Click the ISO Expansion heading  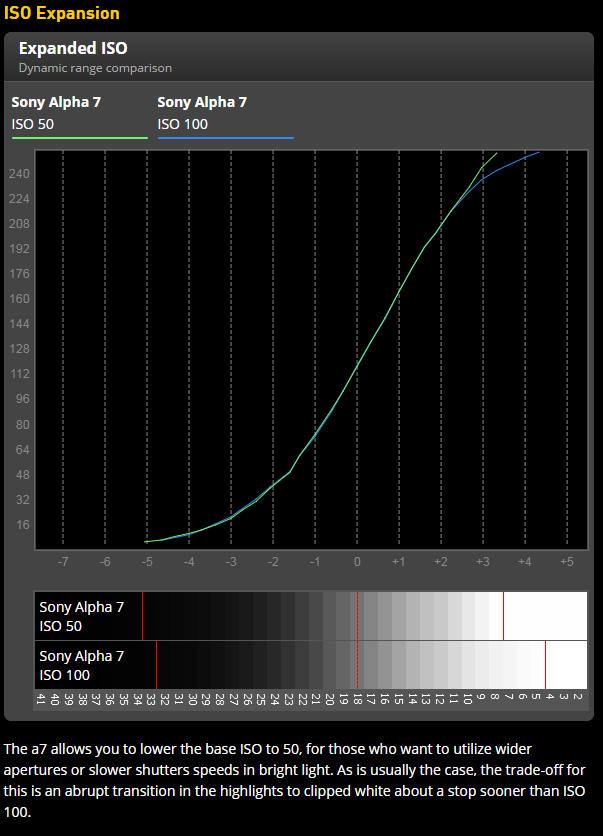[62, 13]
